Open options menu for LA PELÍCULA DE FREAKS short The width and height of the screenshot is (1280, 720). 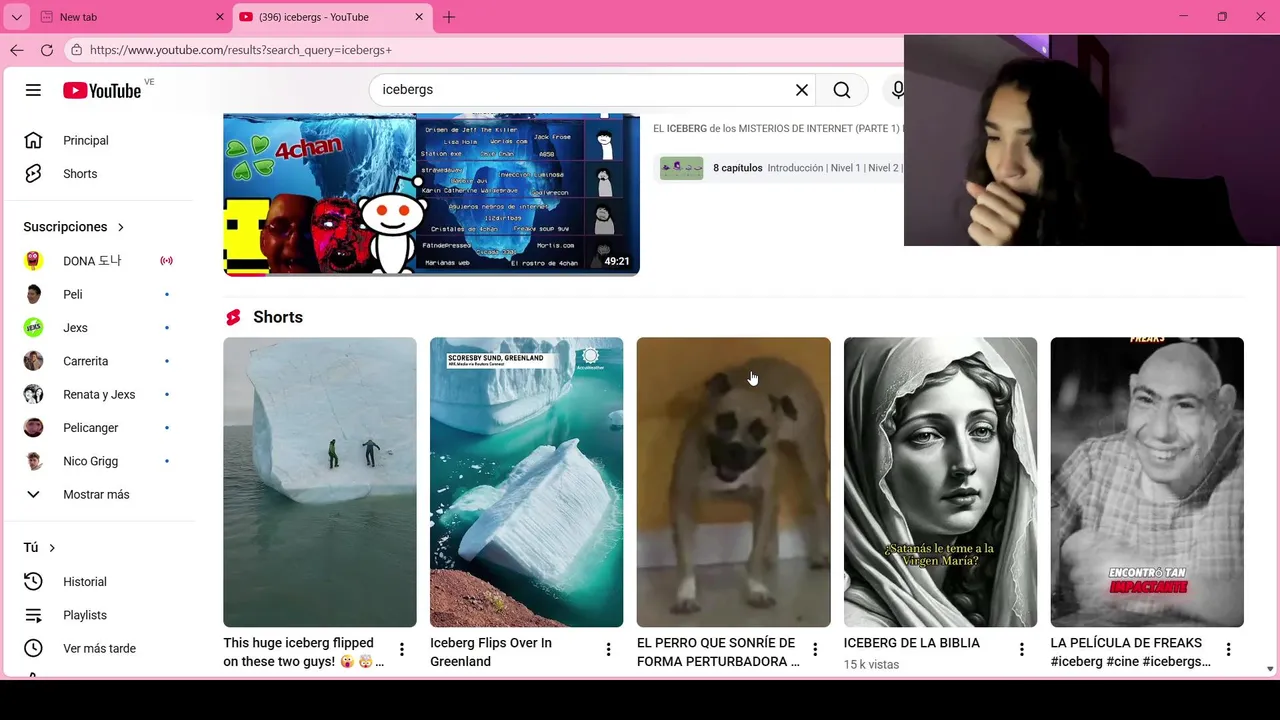point(1228,649)
